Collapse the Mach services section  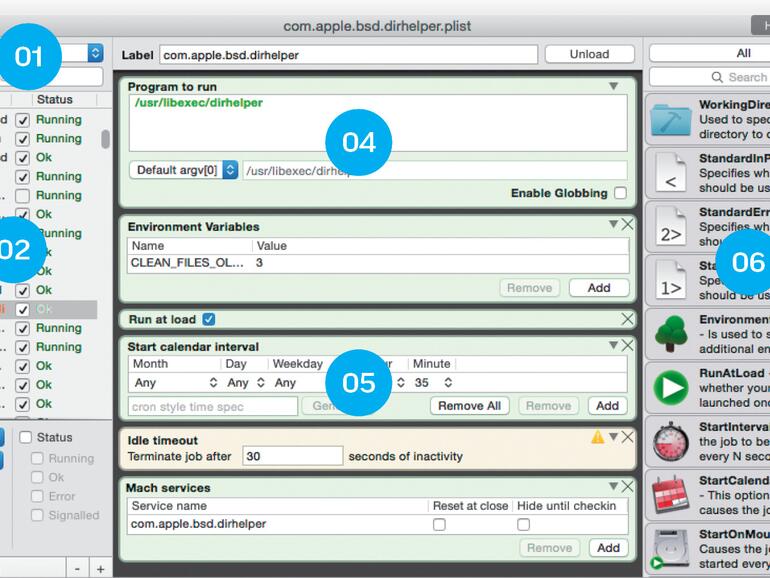pyautogui.click(x=613, y=486)
